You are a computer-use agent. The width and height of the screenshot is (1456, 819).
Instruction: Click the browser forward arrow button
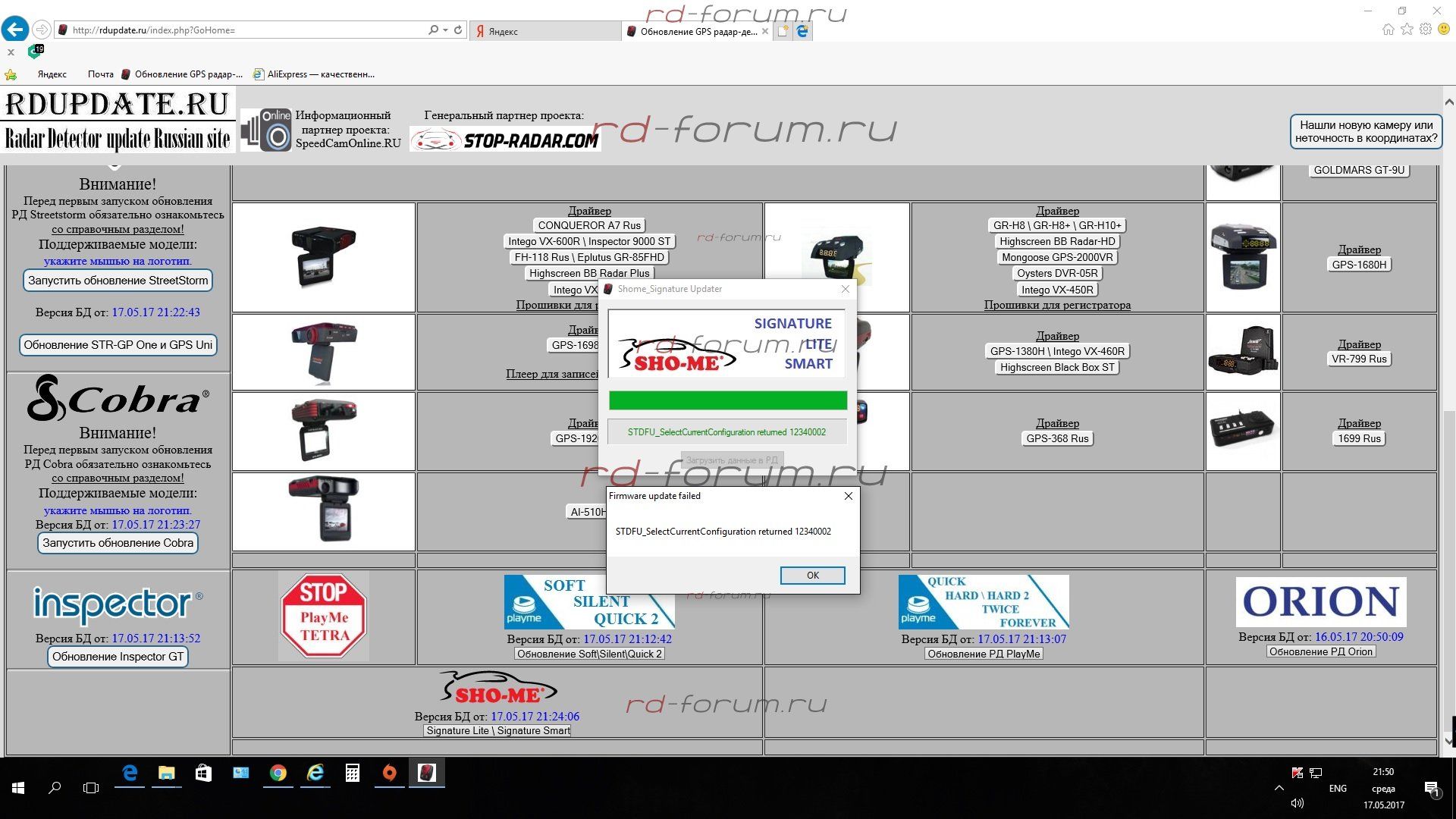42,30
